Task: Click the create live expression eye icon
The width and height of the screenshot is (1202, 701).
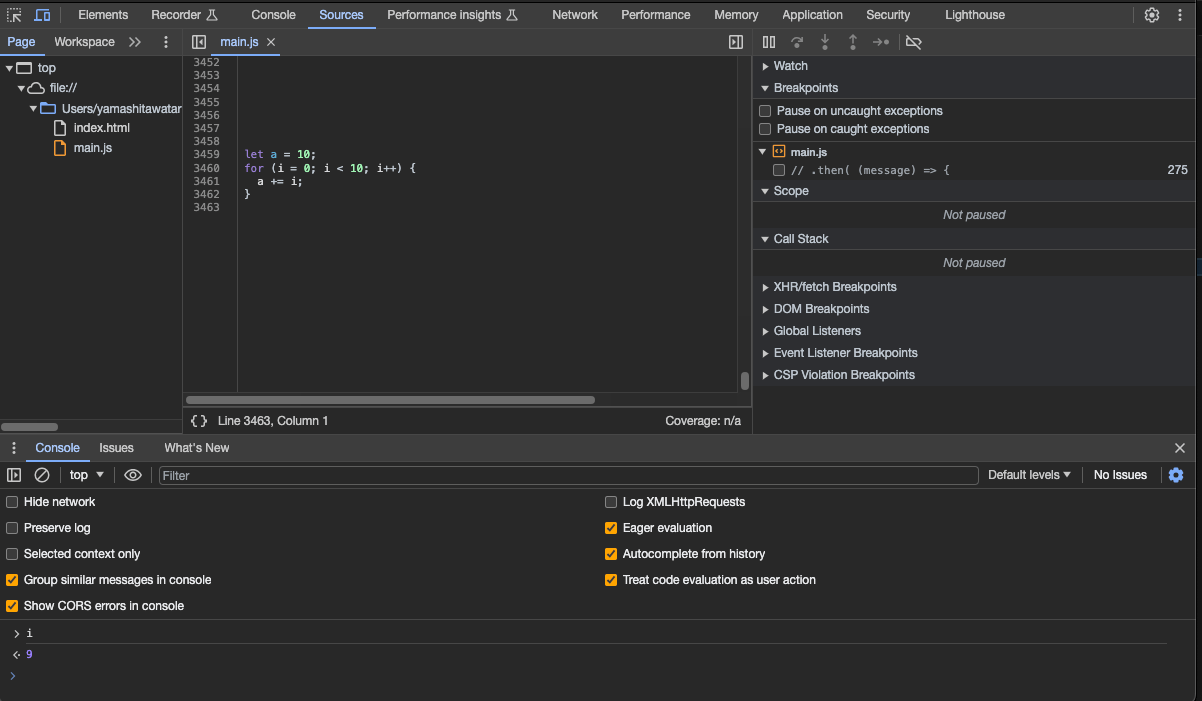Action: coord(133,475)
